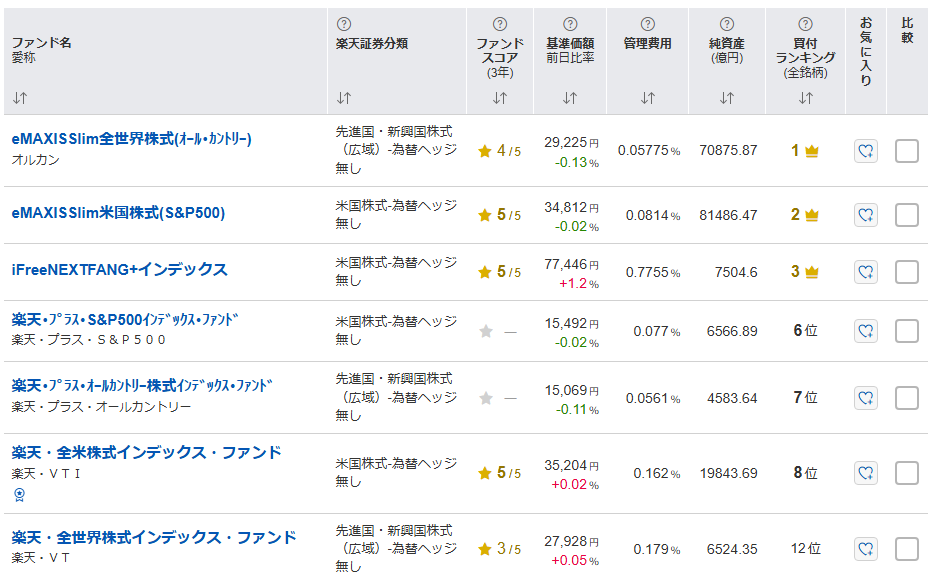Sort table by 基準価額 arrows
Viewport: 933px width, 581px height.
[570, 98]
